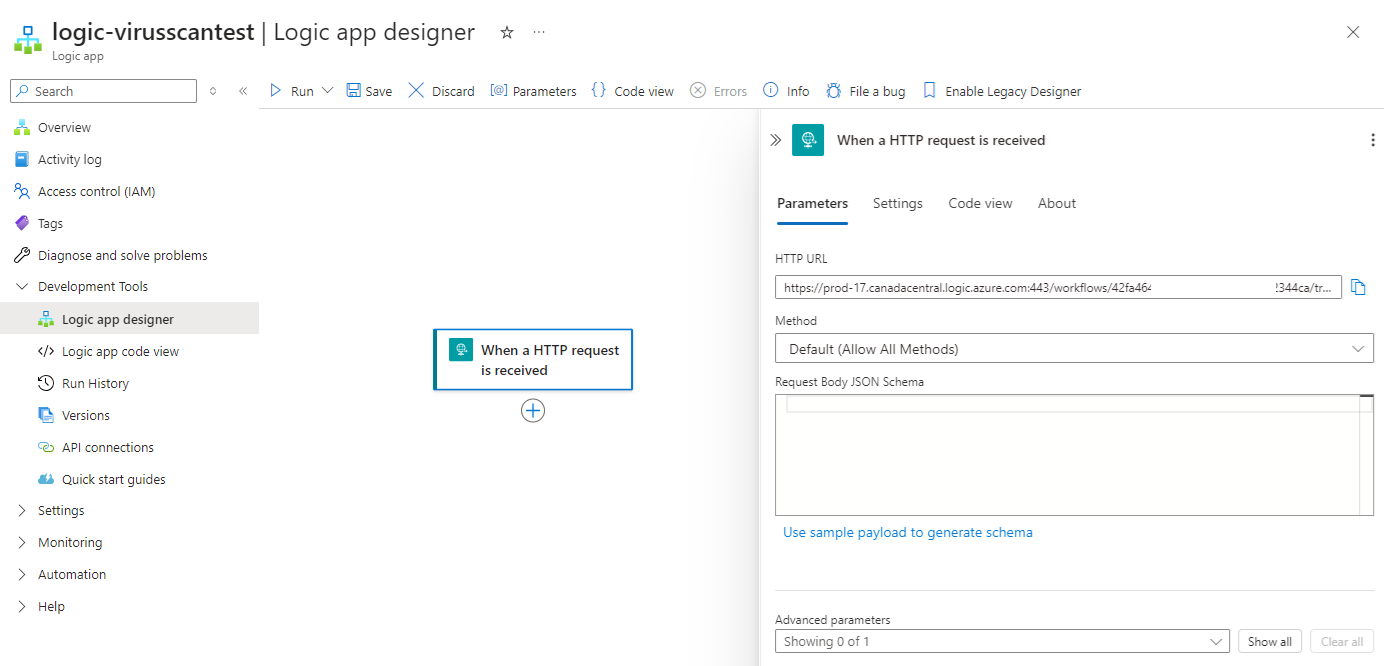
Task: Run the workflow from the toolbar
Action: [292, 91]
